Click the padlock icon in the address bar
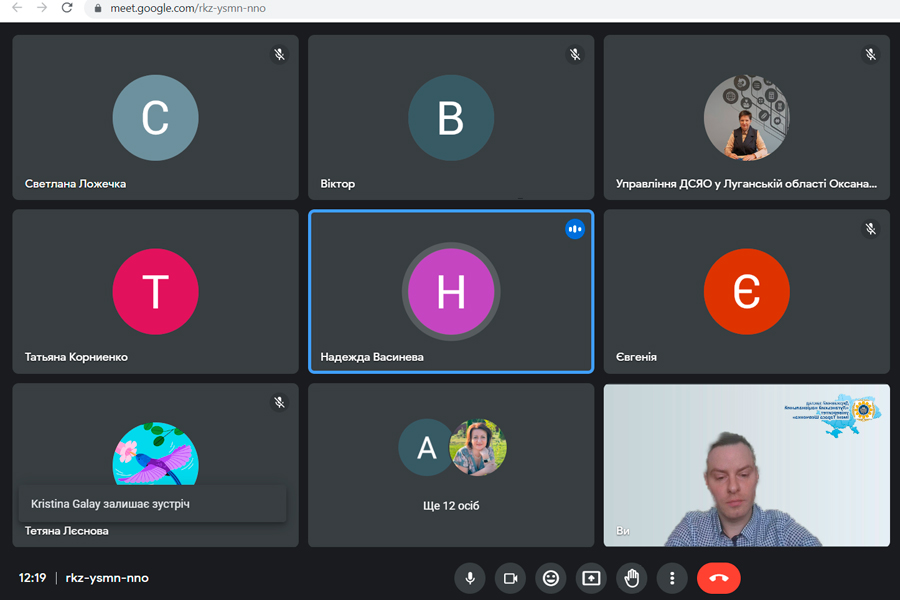 [98, 9]
